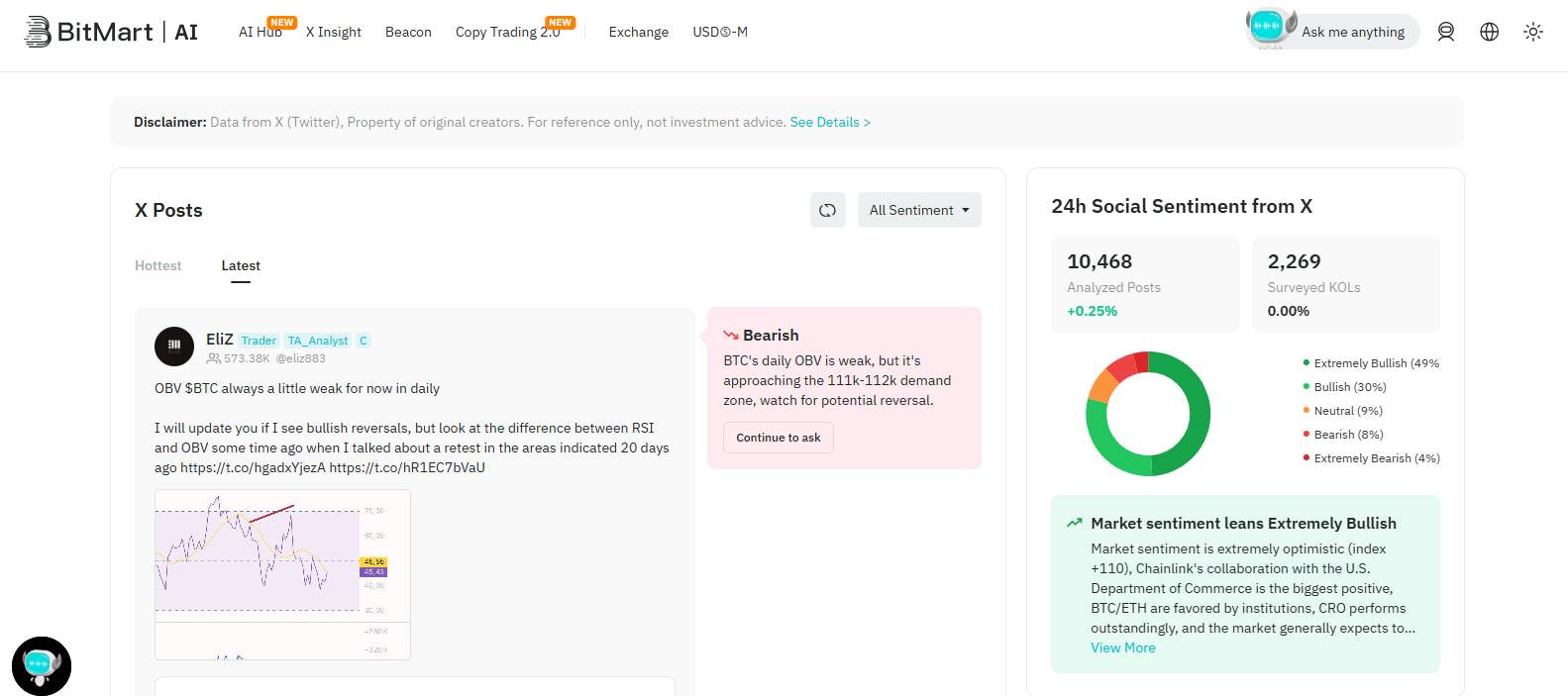The height and width of the screenshot is (696, 1568).
Task: Expand All Sentiment dropdown
Action: point(919,210)
